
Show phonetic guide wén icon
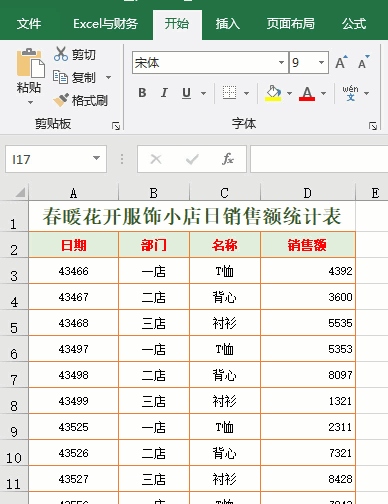(x=350, y=93)
